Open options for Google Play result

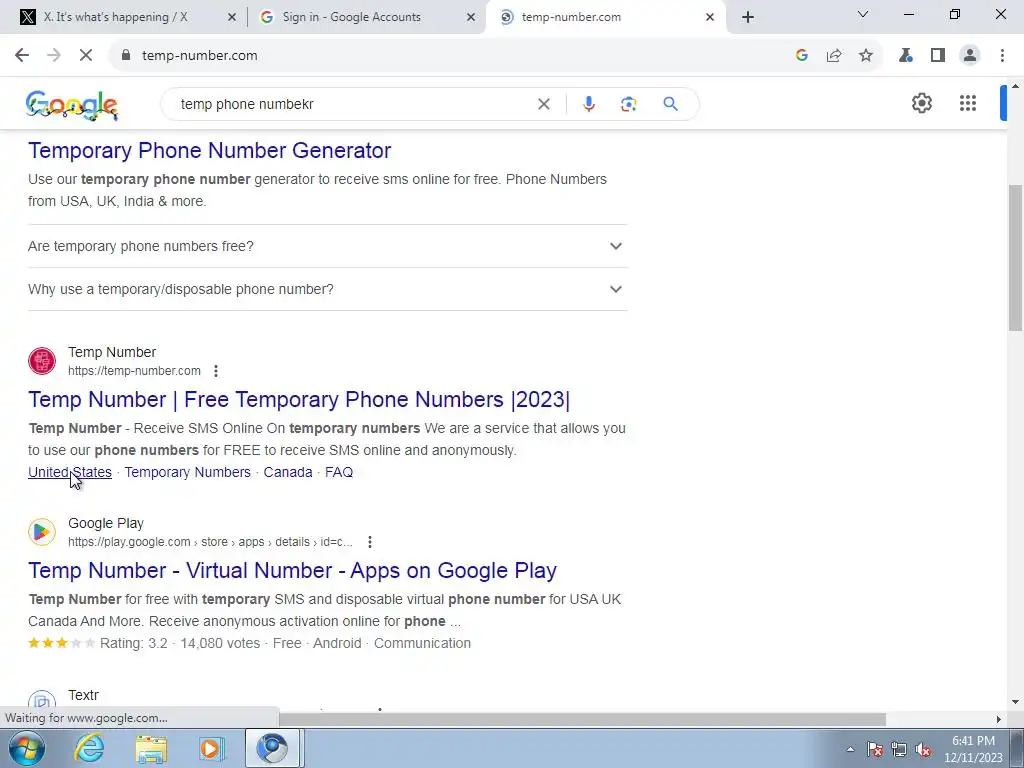click(x=370, y=542)
